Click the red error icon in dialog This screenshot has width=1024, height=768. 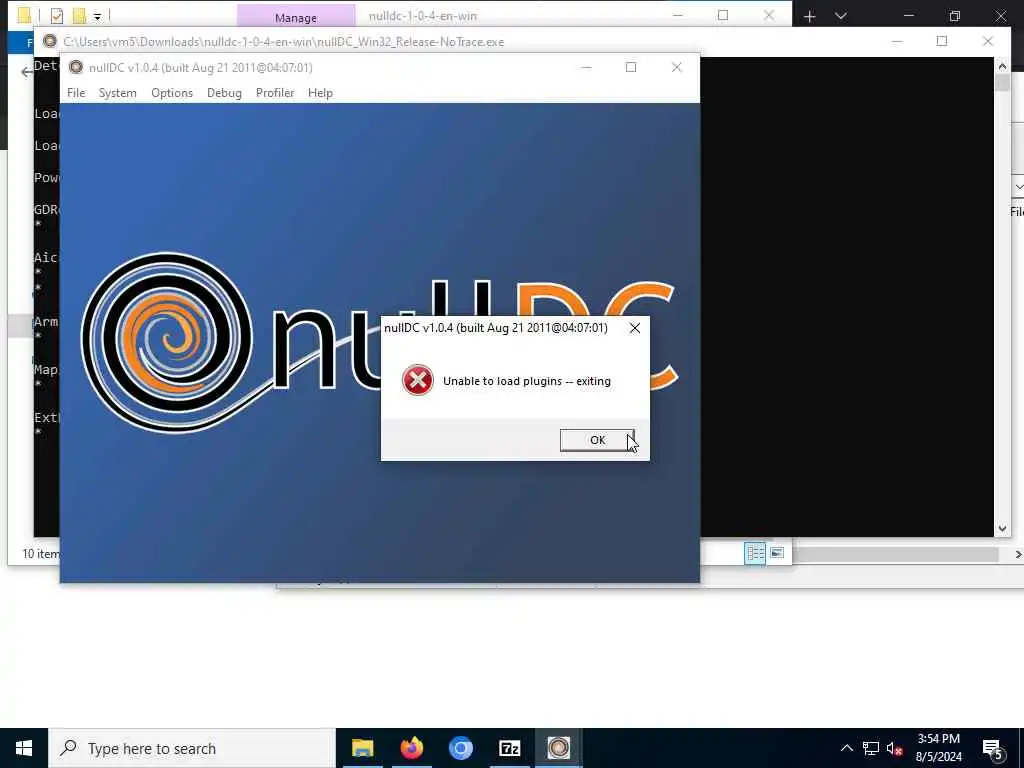pos(418,380)
